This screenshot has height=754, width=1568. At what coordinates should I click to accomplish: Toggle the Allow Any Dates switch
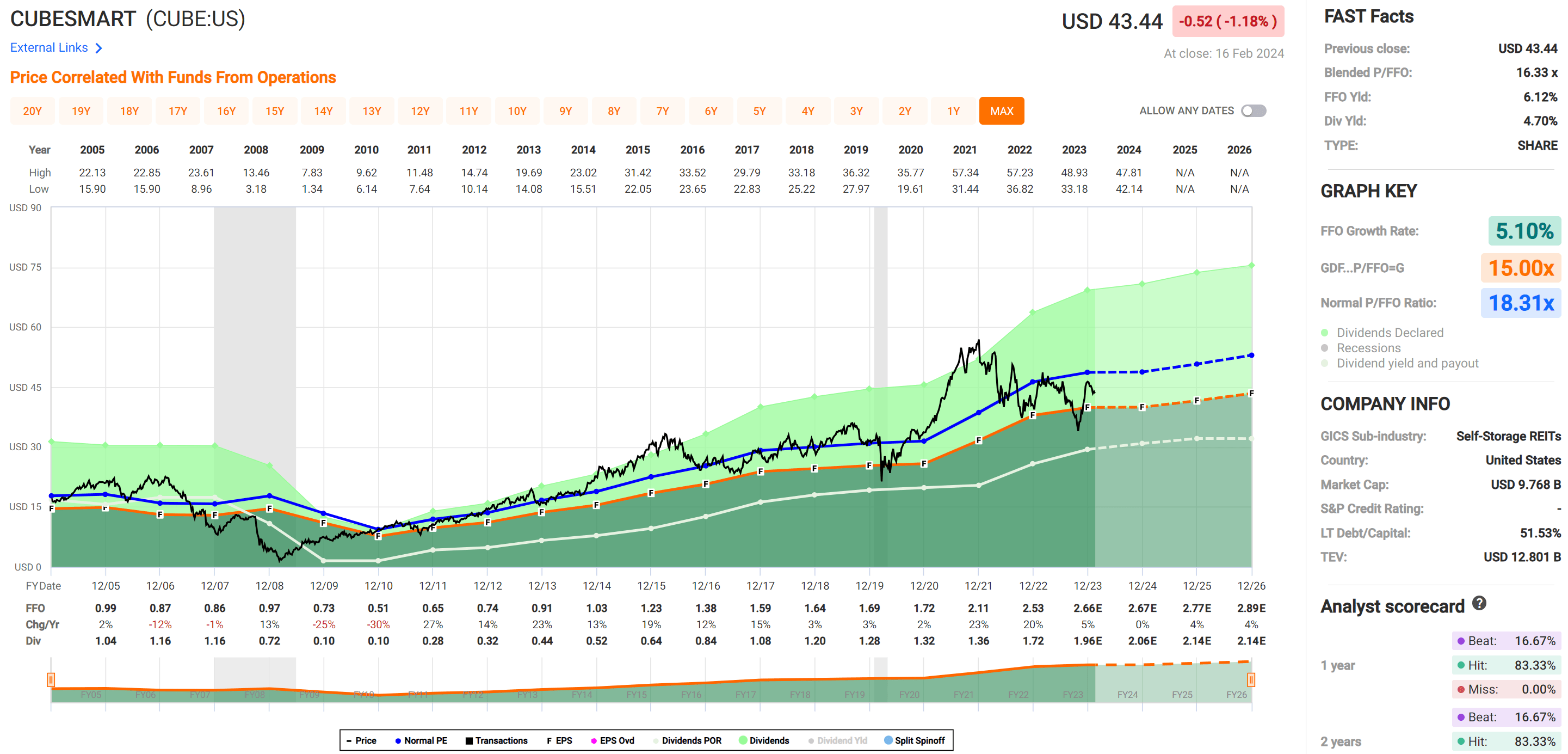click(x=1254, y=111)
